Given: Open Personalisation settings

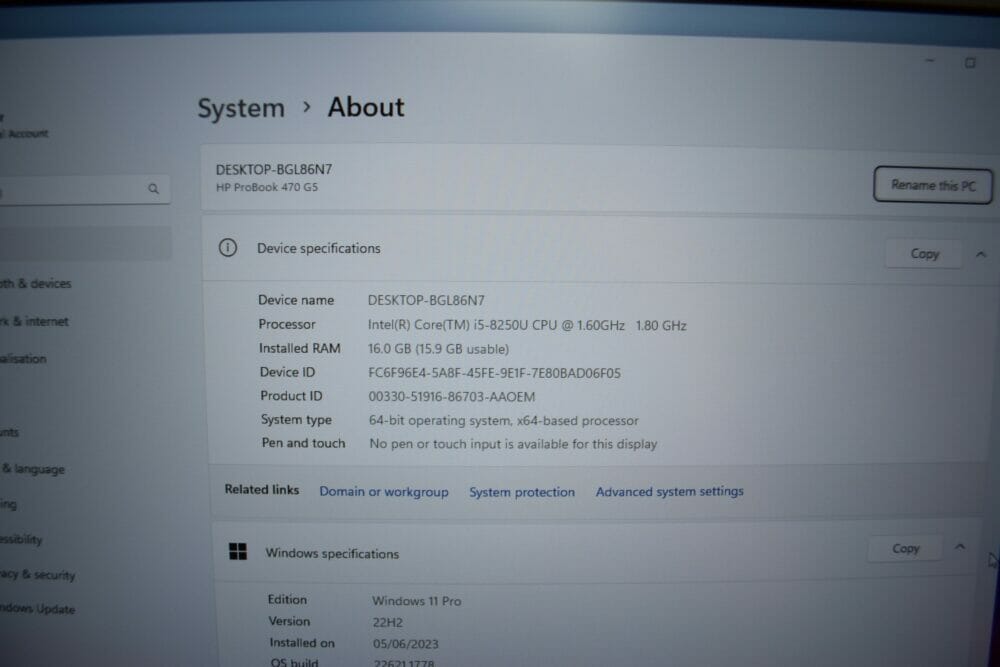Looking at the screenshot, I should pos(23,358).
